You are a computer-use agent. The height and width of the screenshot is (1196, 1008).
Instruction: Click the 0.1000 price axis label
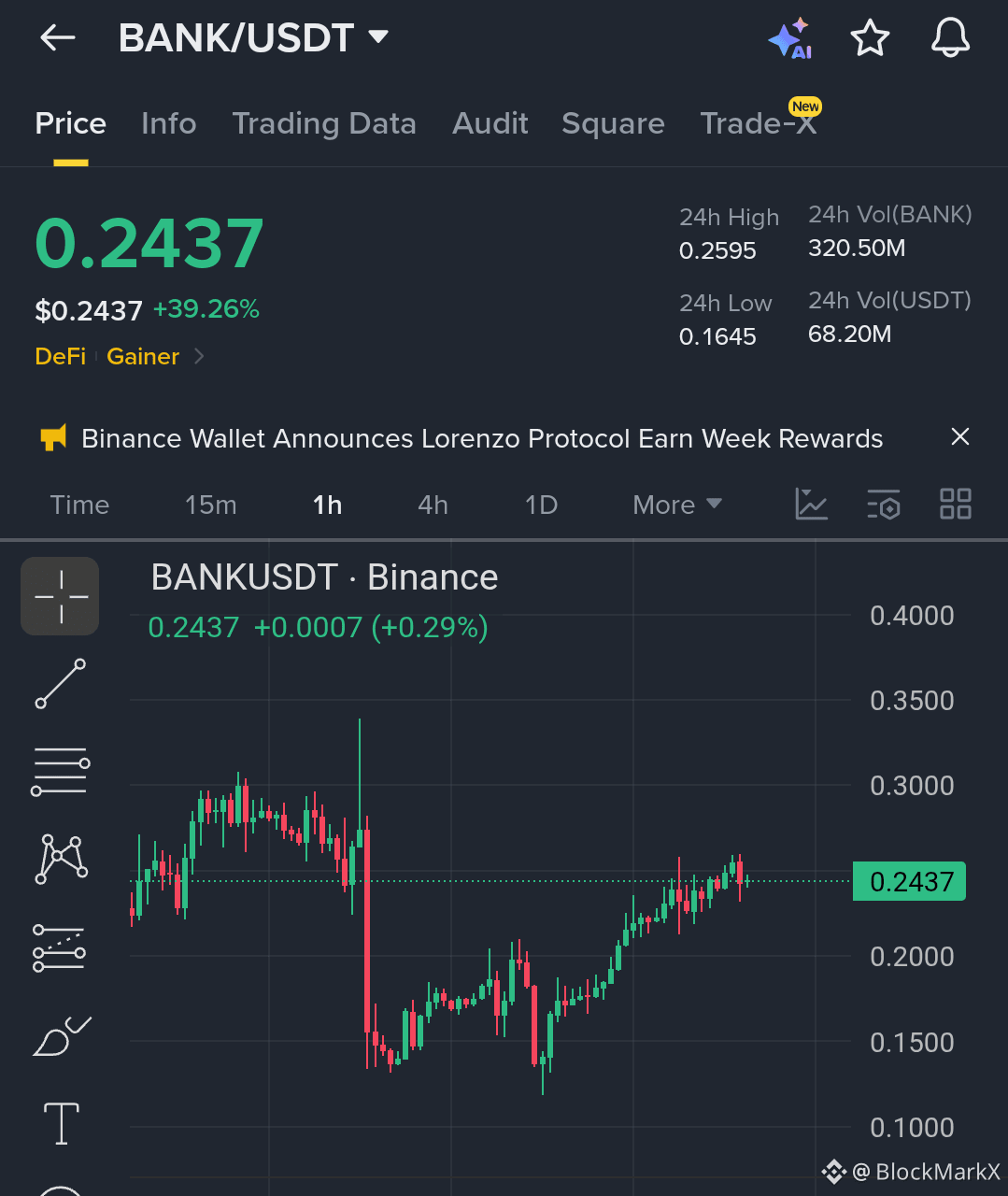(912, 1128)
